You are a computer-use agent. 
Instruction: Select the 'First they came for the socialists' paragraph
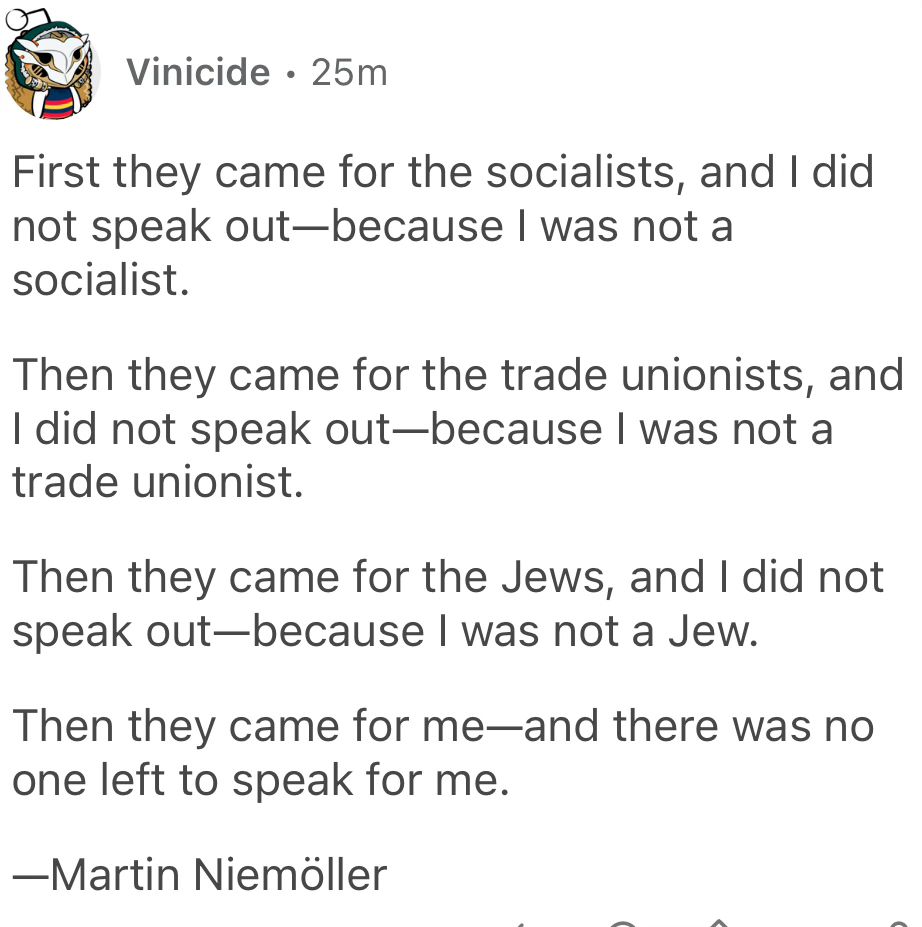pos(443,225)
